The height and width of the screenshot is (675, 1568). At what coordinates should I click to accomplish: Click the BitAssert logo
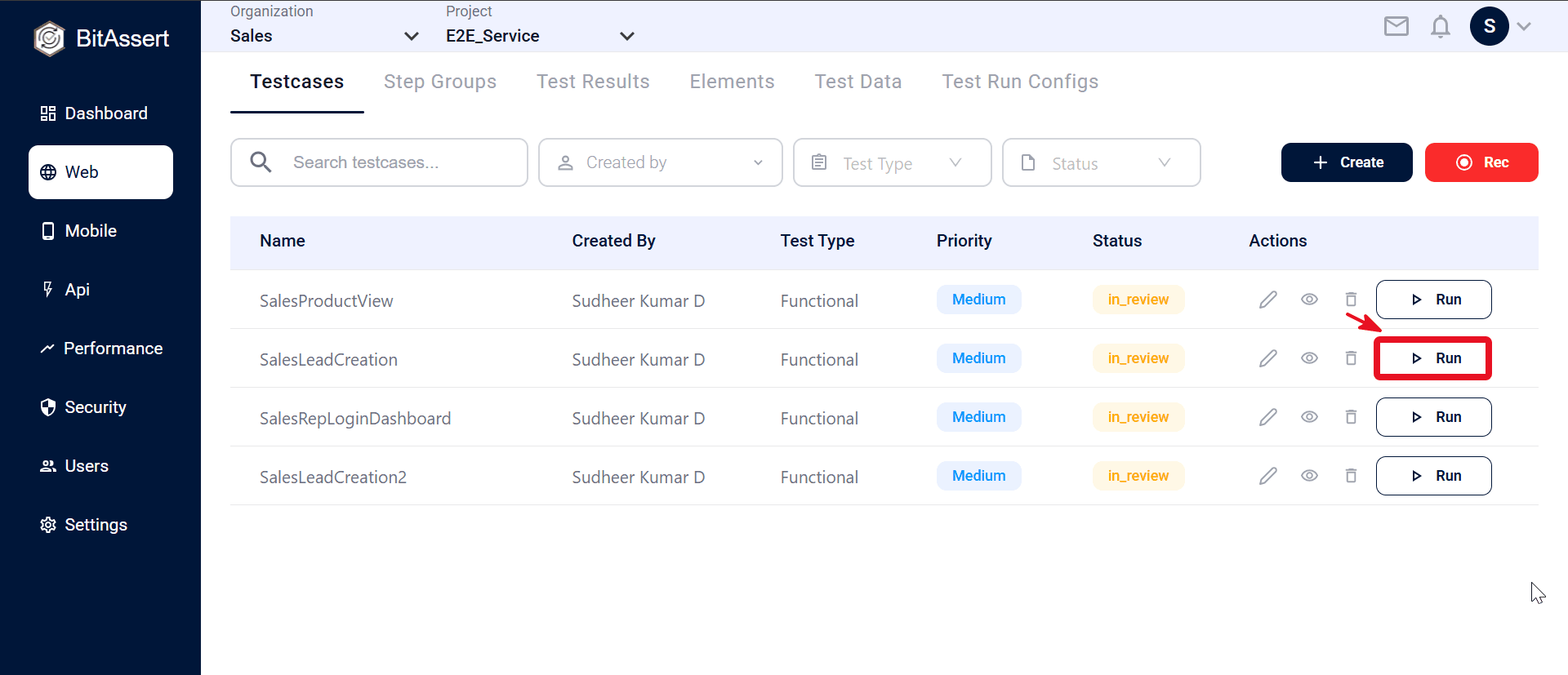pos(101,38)
